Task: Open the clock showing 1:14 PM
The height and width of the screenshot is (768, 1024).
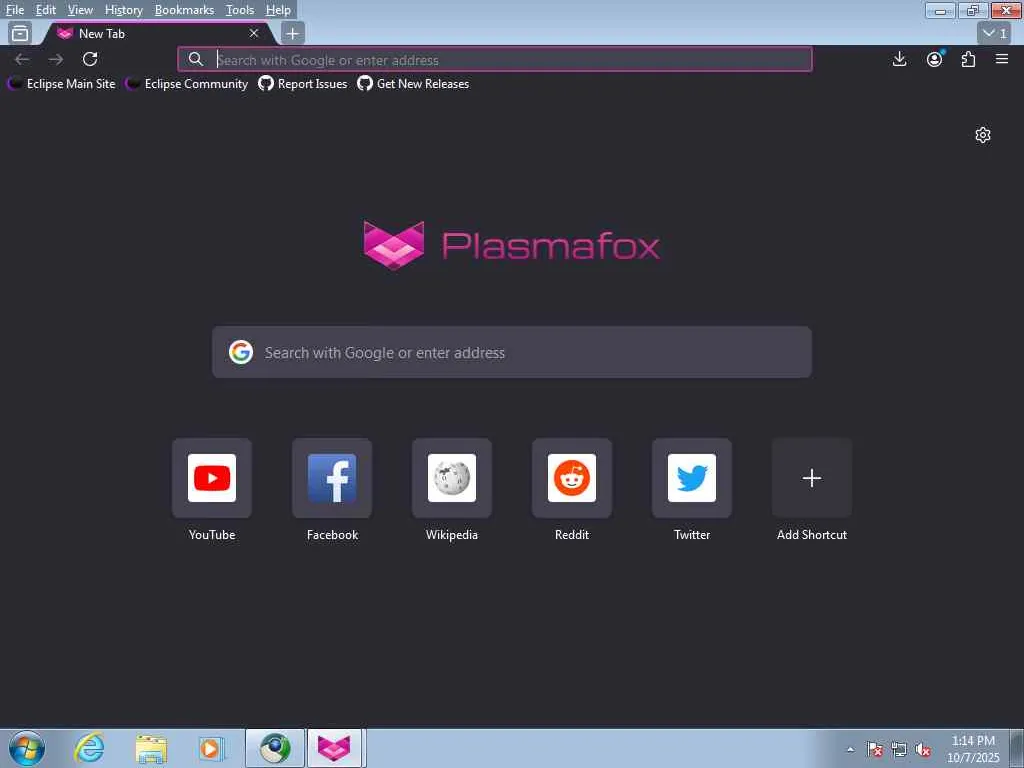Action: 973,749
